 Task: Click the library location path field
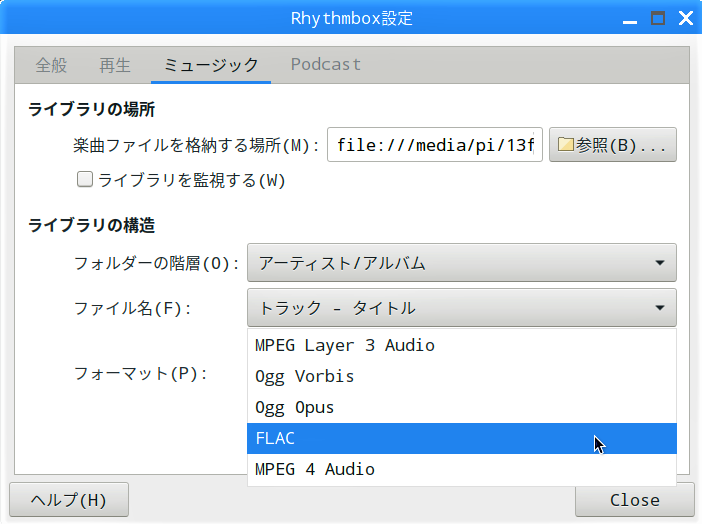pyautogui.click(x=434, y=145)
